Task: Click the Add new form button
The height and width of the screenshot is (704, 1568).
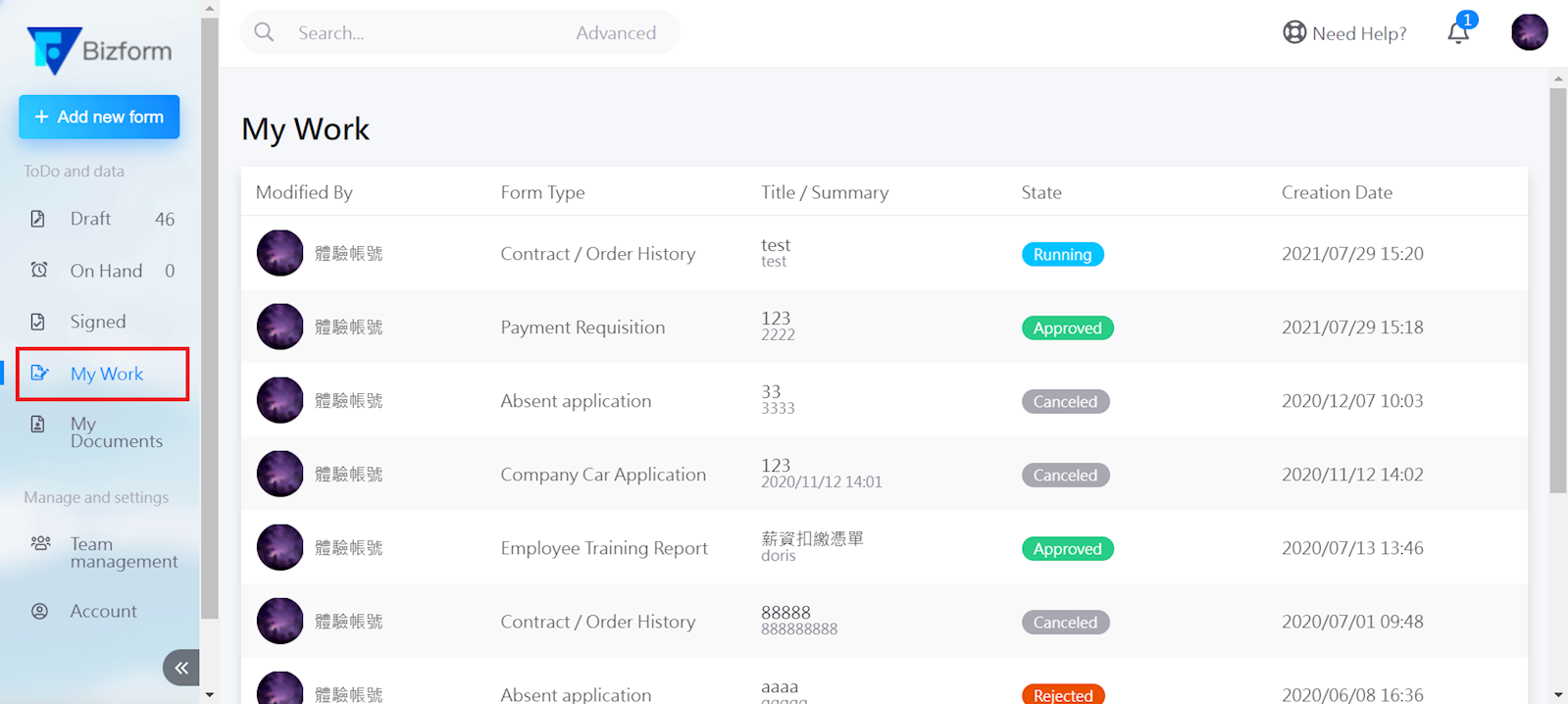Action: pyautogui.click(x=99, y=117)
